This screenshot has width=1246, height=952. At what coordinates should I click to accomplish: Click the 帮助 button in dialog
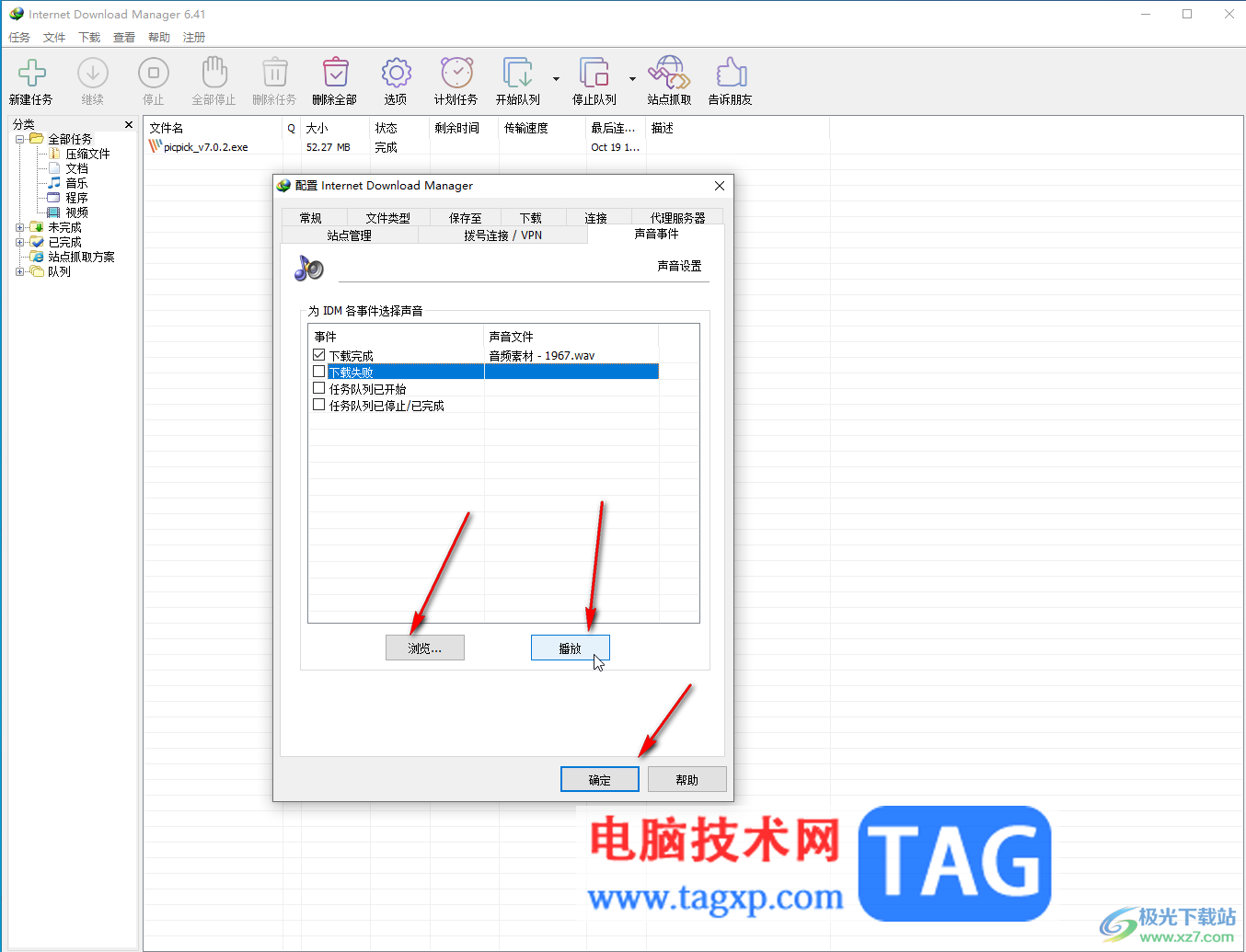pyautogui.click(x=687, y=780)
